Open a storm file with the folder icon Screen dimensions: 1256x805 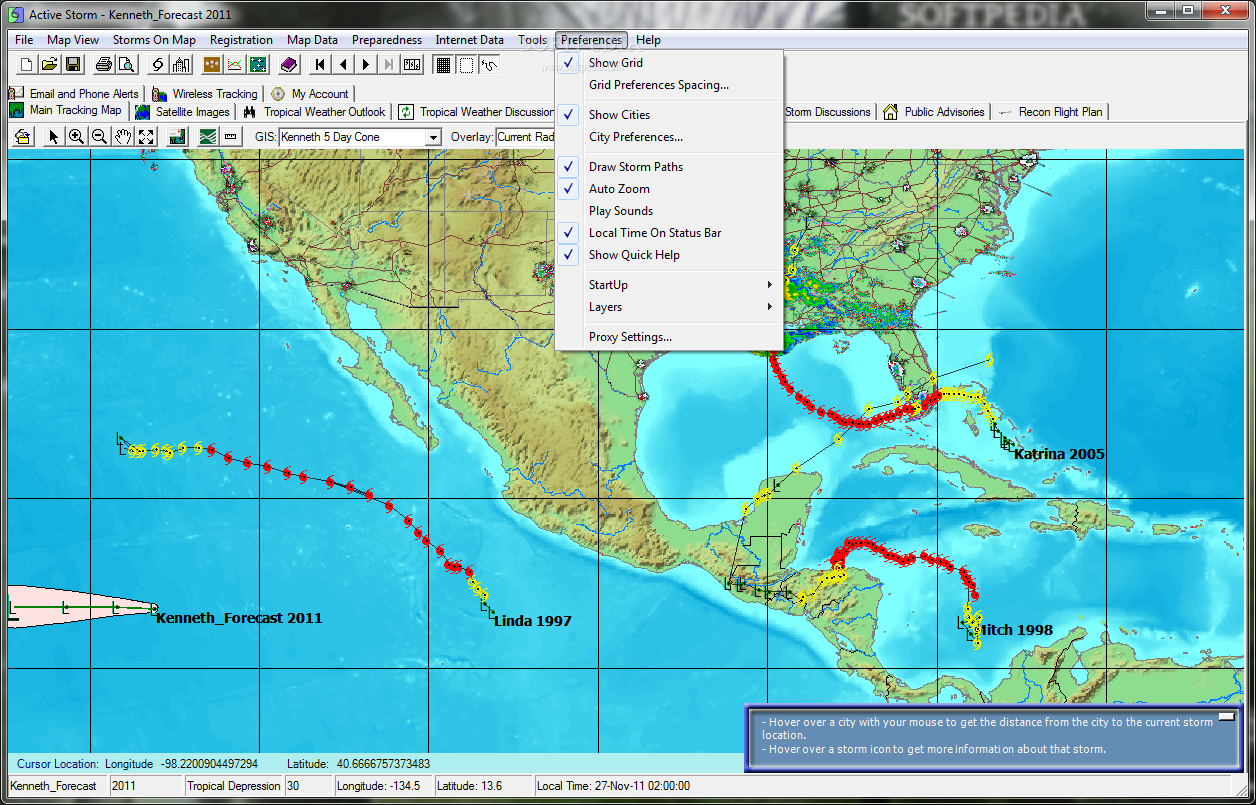click(49, 65)
